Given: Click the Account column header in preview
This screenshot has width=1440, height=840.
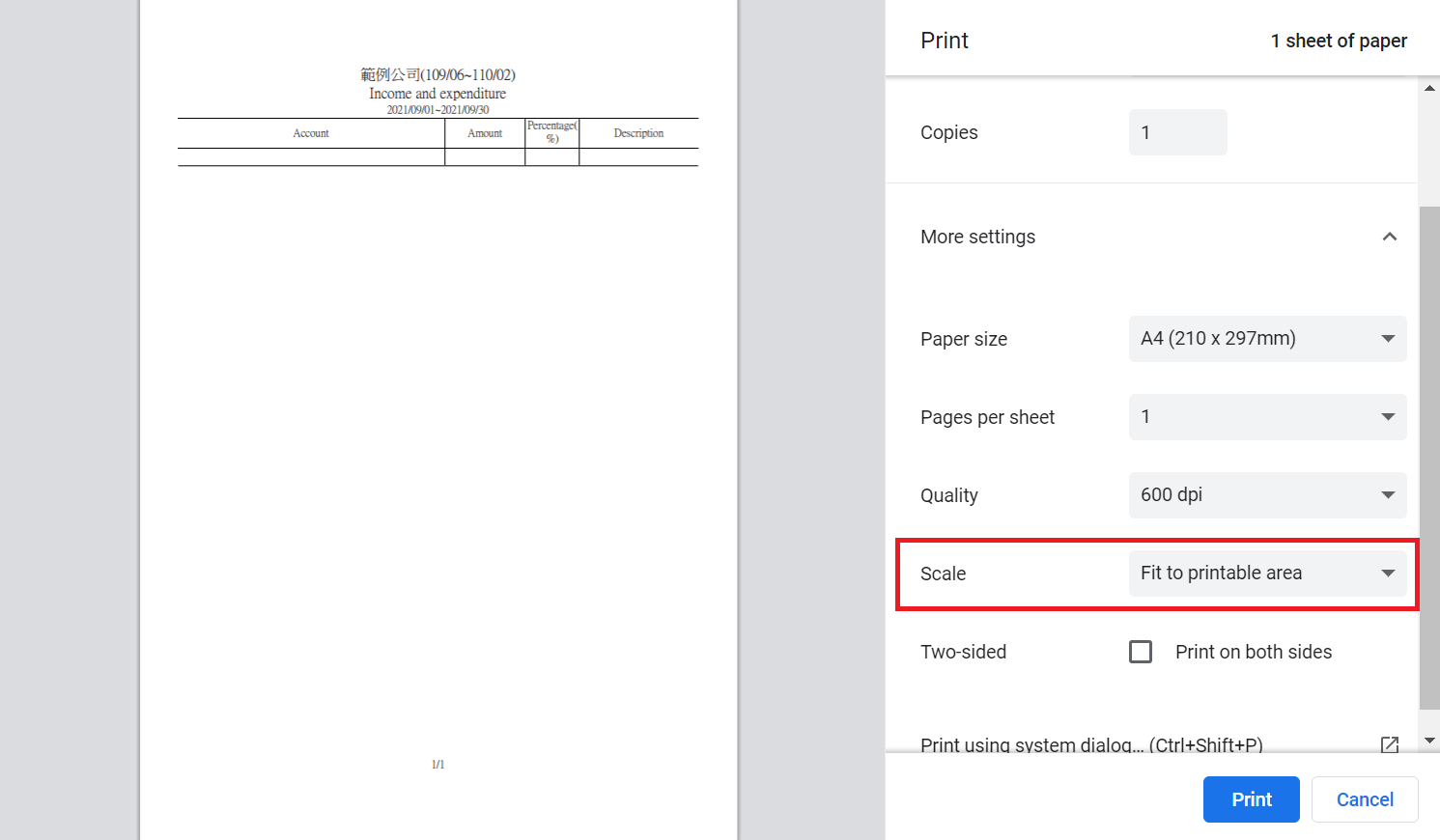Looking at the screenshot, I should point(311,133).
